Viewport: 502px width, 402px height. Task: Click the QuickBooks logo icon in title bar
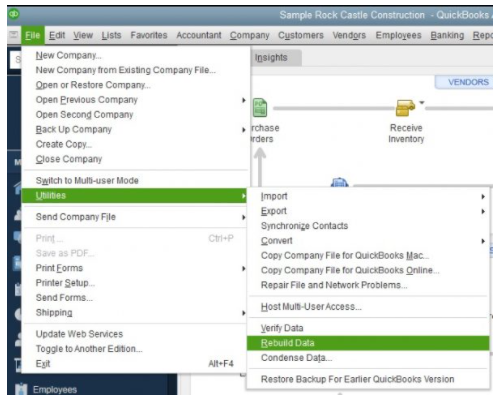(x=14, y=14)
